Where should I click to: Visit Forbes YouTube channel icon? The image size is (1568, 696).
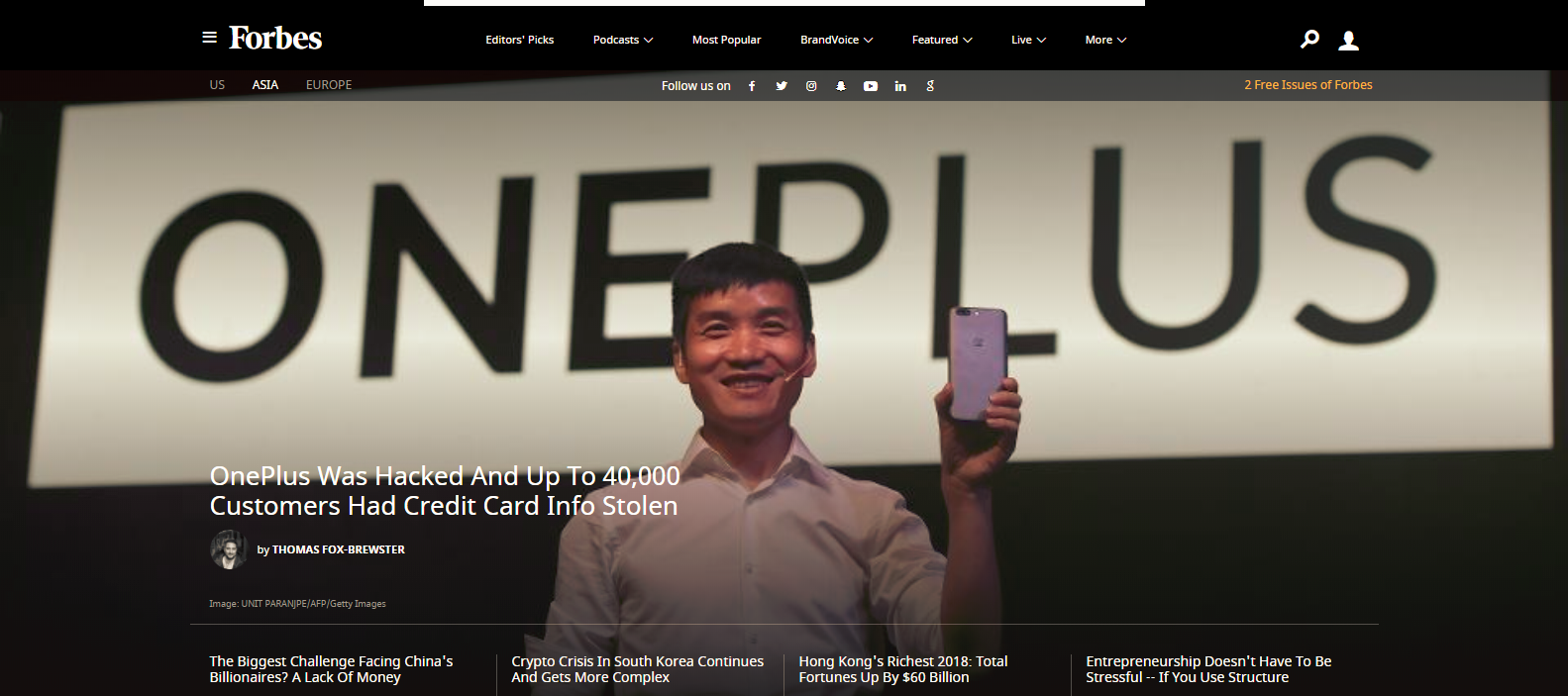871,86
